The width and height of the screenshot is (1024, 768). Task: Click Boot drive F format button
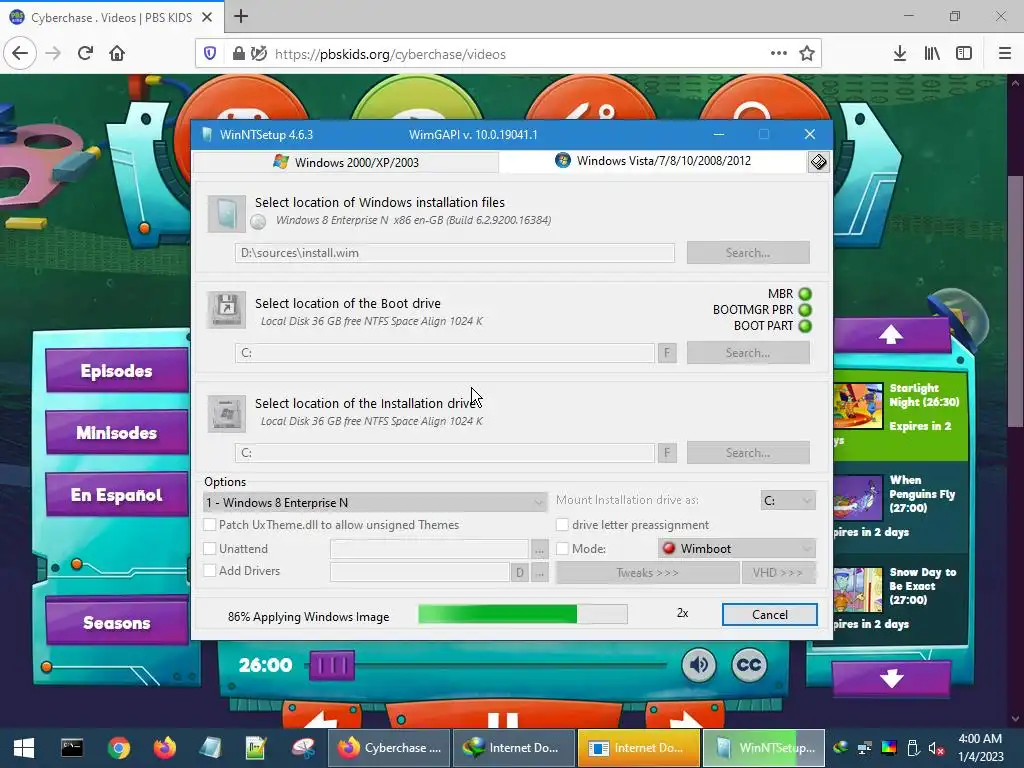click(x=667, y=353)
